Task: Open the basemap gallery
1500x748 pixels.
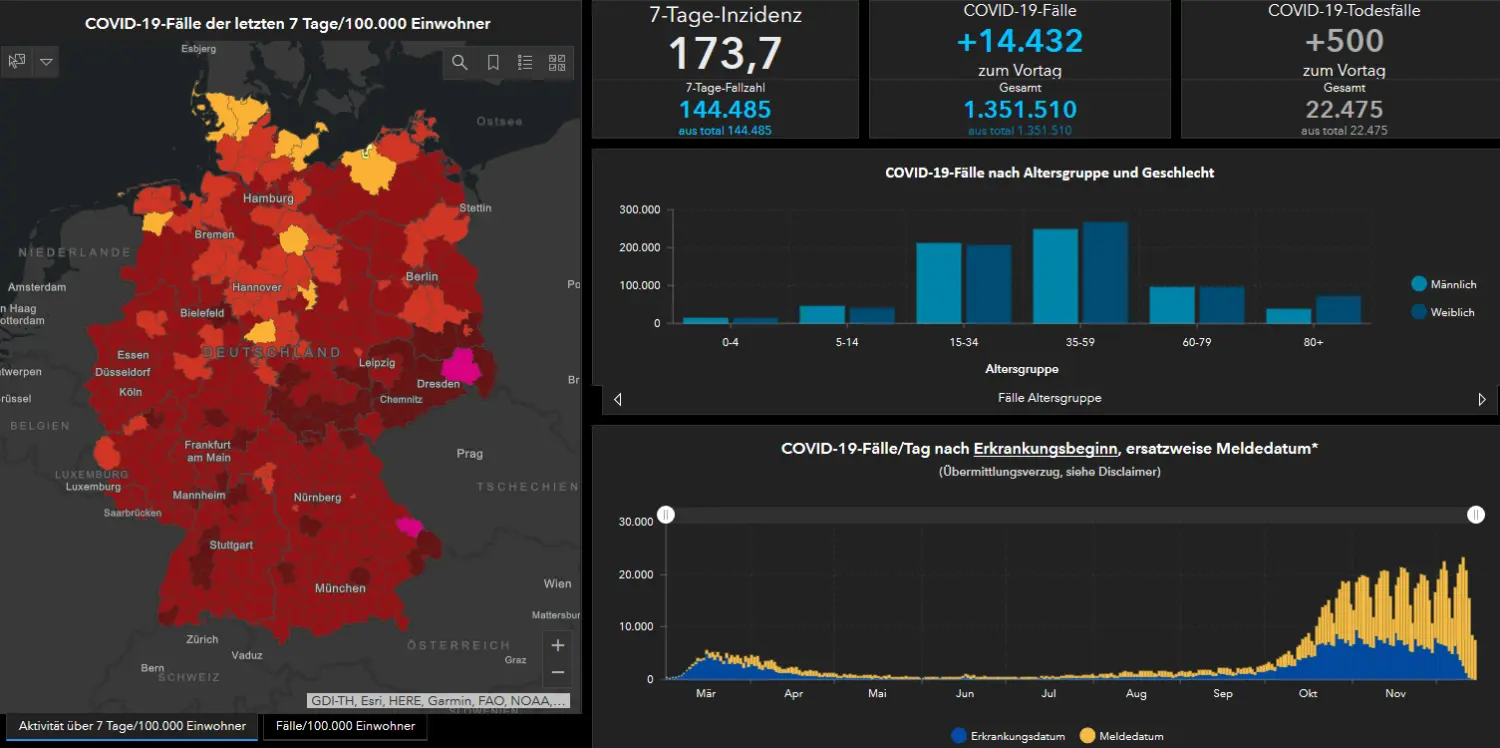Action: tap(557, 62)
